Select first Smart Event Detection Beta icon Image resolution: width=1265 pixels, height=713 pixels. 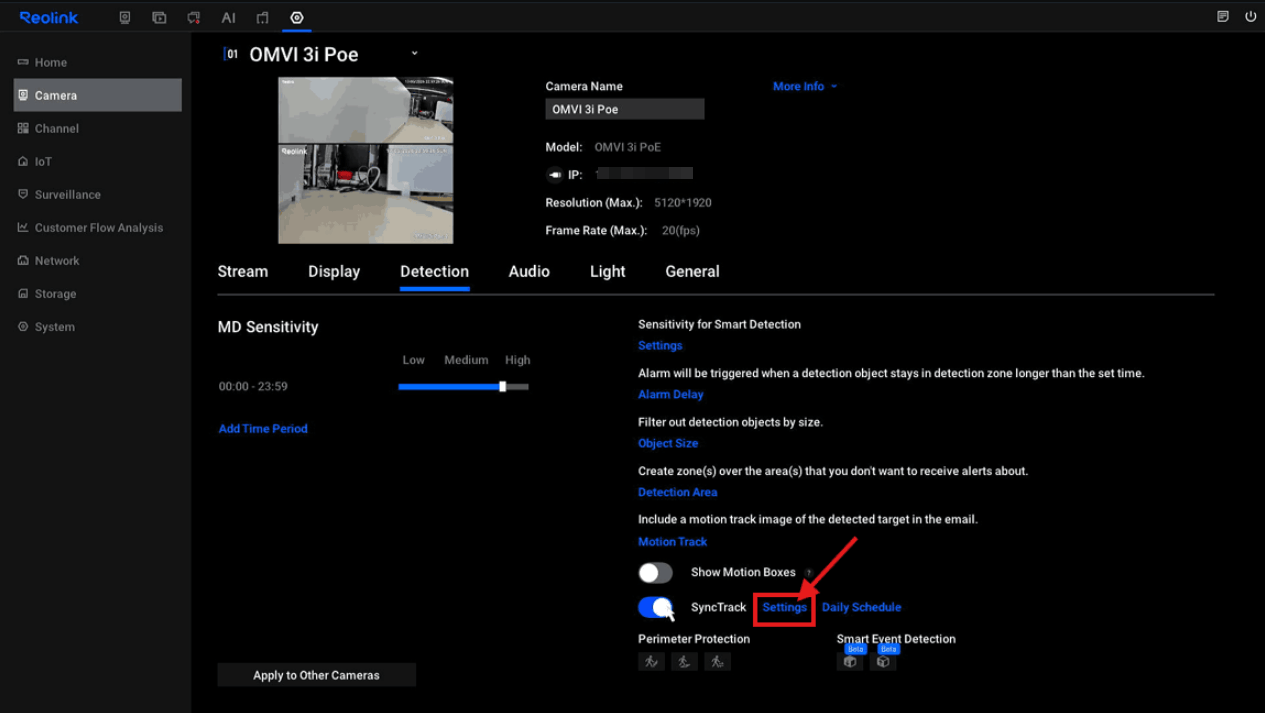850,661
